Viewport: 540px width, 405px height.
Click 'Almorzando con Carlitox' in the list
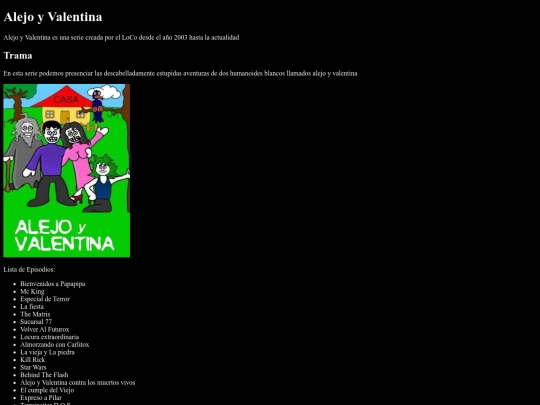coord(55,344)
